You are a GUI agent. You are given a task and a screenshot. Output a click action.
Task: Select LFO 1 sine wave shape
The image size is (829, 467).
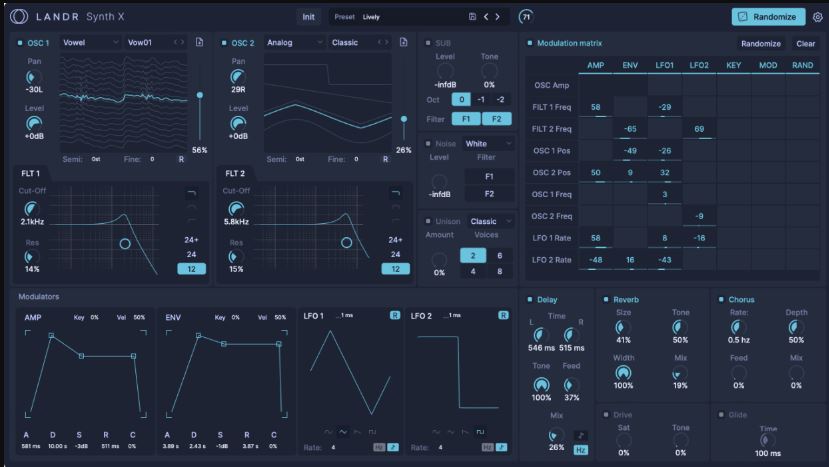(328, 432)
